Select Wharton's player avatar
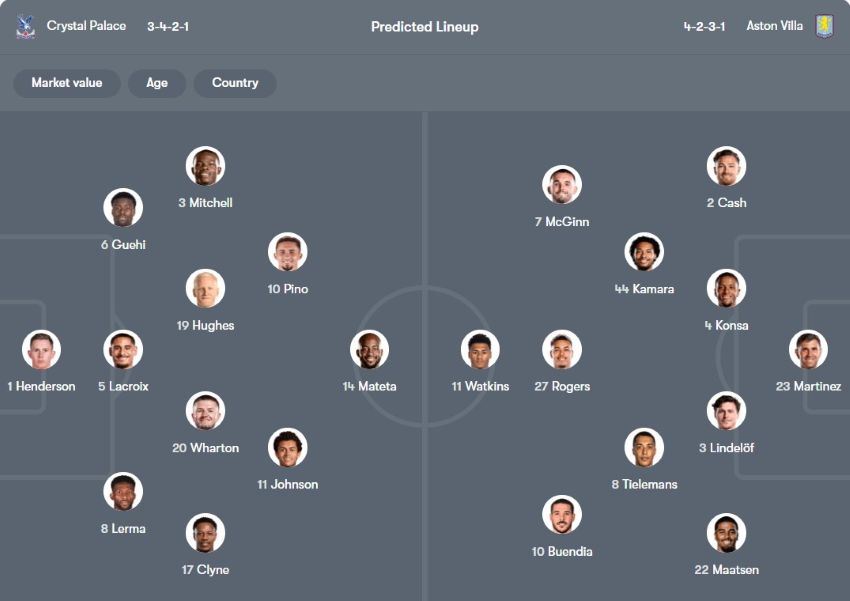850x601 pixels. [x=205, y=411]
